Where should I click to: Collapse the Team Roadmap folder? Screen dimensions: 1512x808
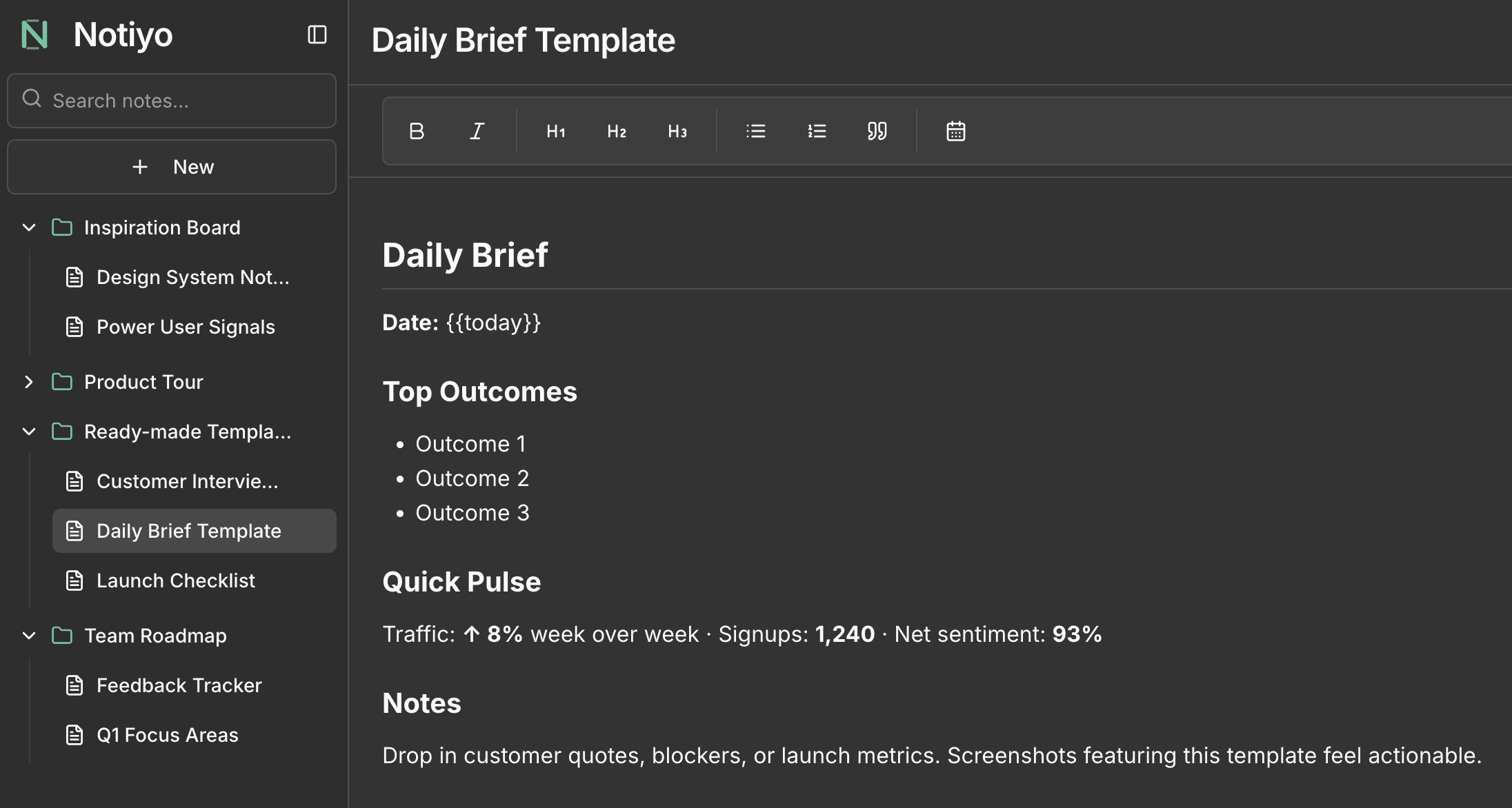29,636
